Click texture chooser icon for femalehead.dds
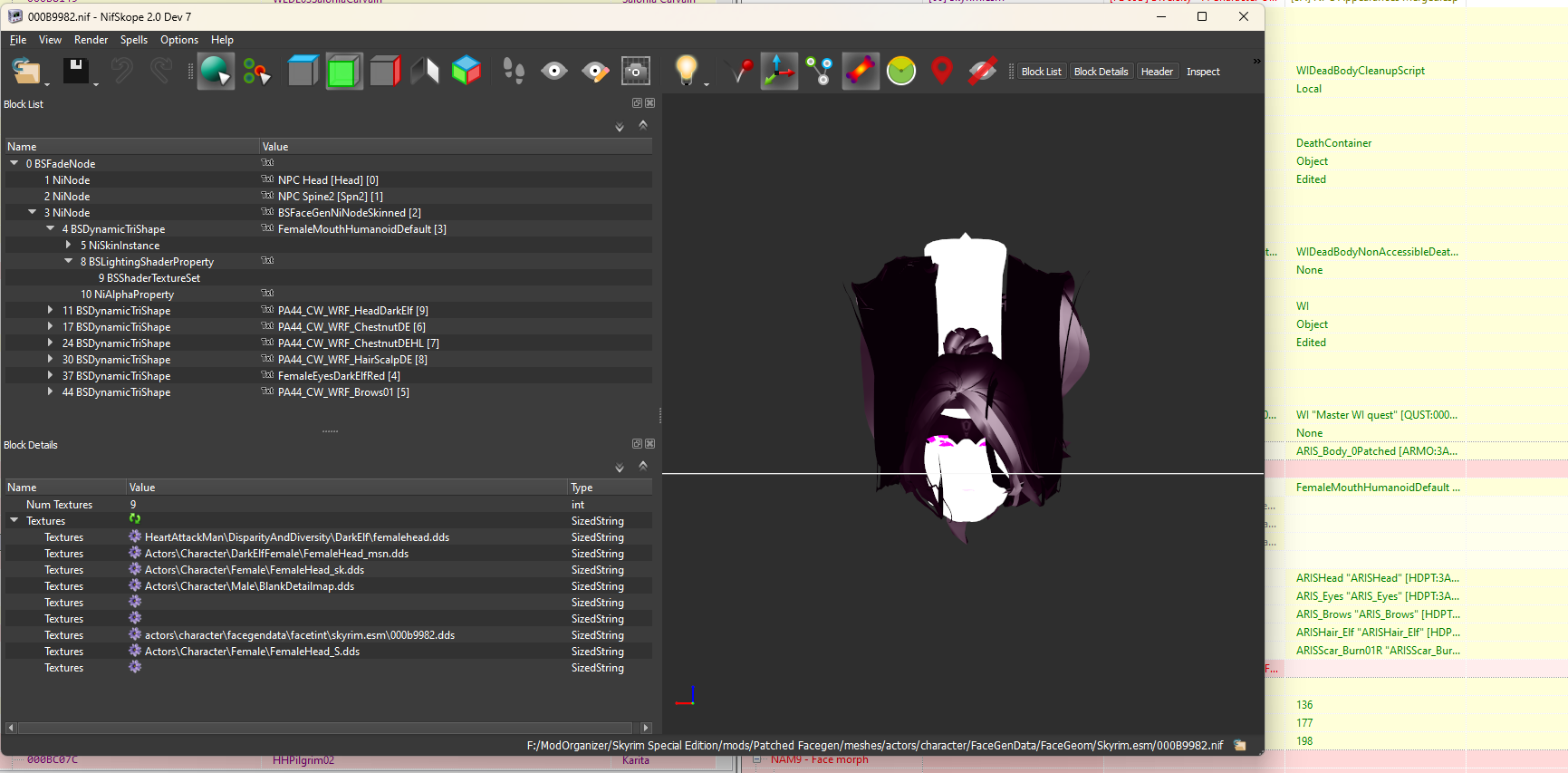Image resolution: width=1568 pixels, height=773 pixels. (x=135, y=536)
